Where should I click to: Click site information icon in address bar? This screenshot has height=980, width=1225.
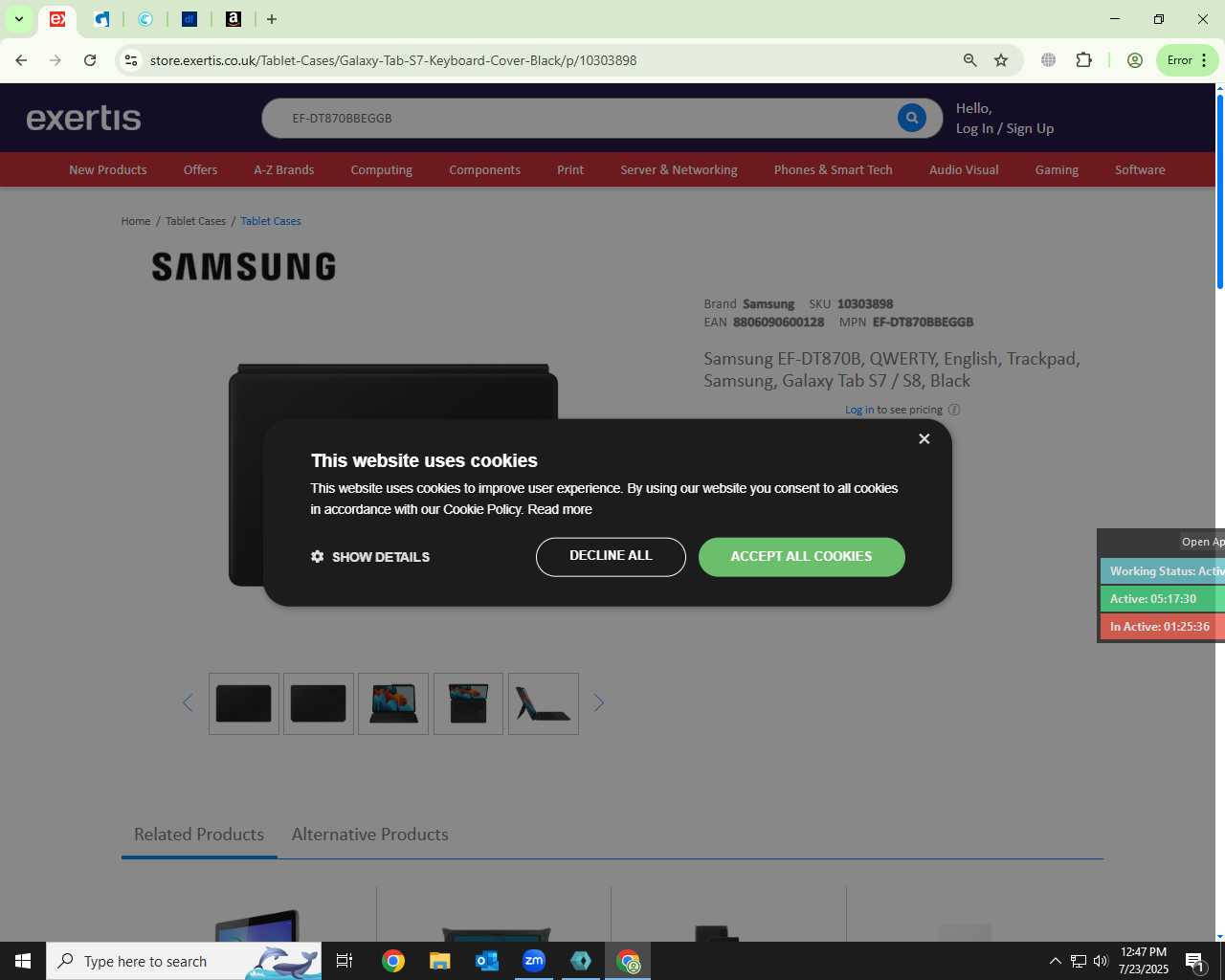pos(131,60)
